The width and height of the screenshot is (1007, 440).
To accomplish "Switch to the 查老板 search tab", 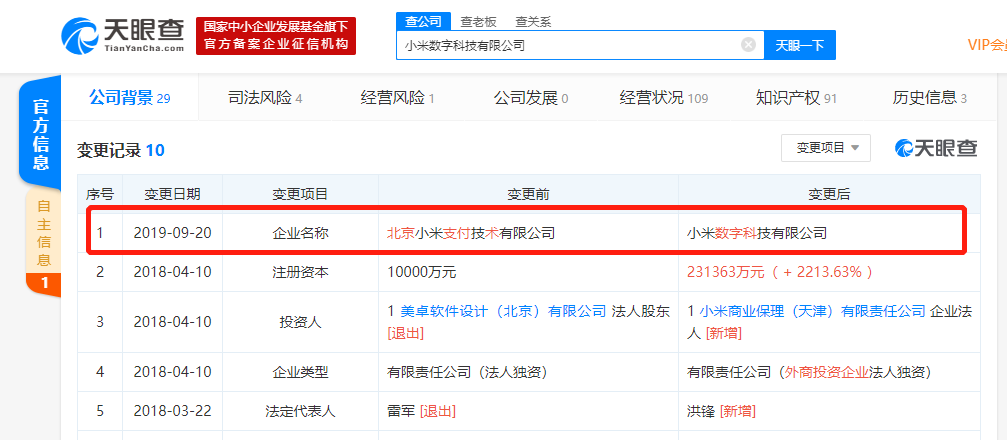I will coord(476,21).
